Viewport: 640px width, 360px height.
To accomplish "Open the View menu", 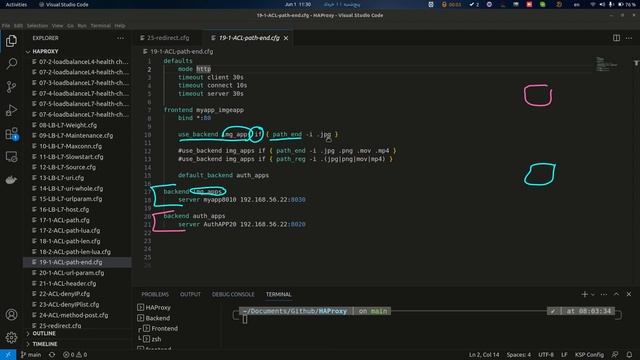I will click(x=57, y=25).
